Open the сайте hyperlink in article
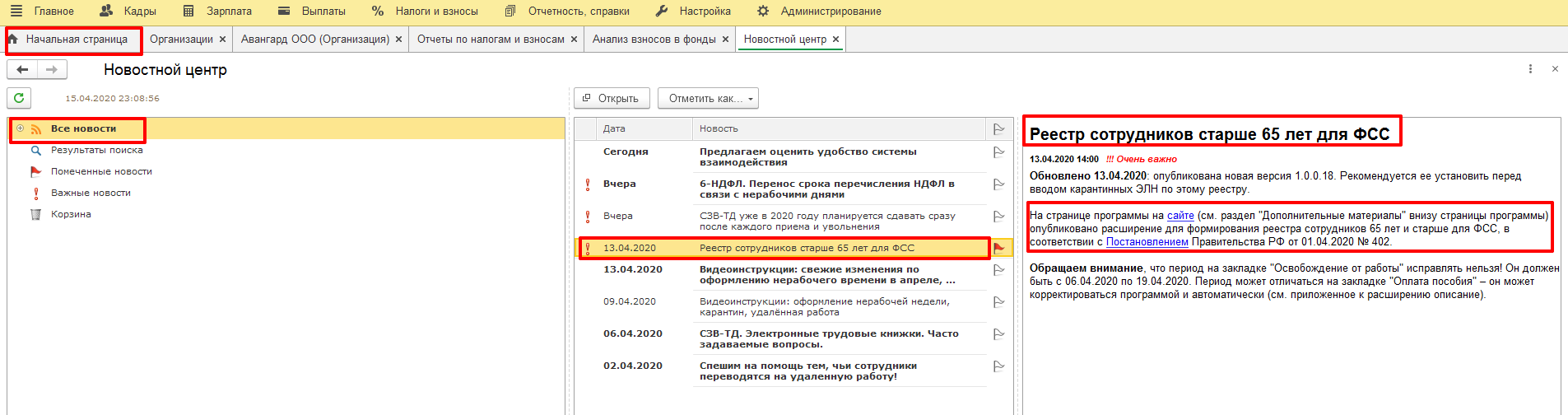The height and width of the screenshot is (415, 1568). (1179, 216)
